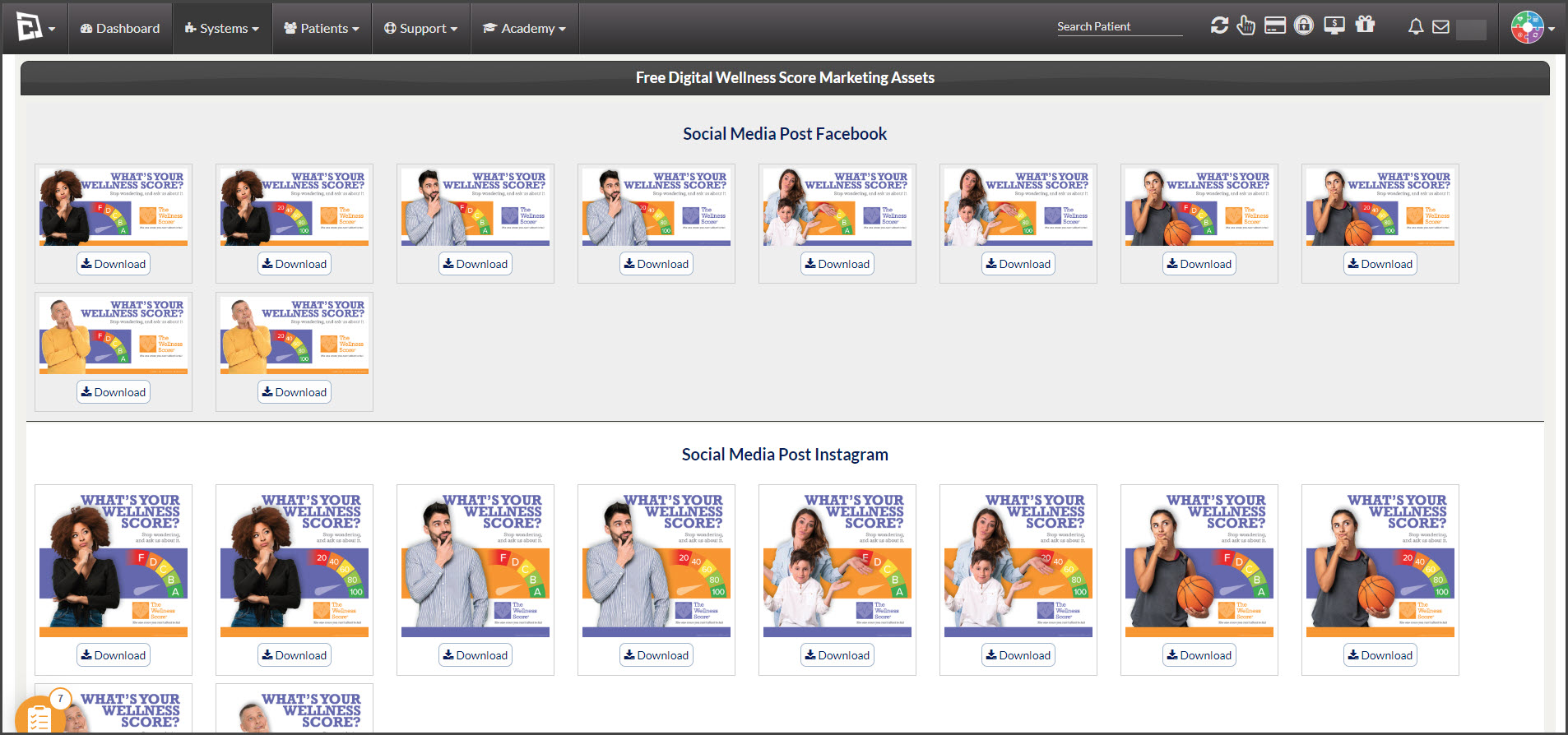The height and width of the screenshot is (735, 1568).
Task: Open Instagram thumbnail of mother and child, letter grades
Action: point(837,563)
